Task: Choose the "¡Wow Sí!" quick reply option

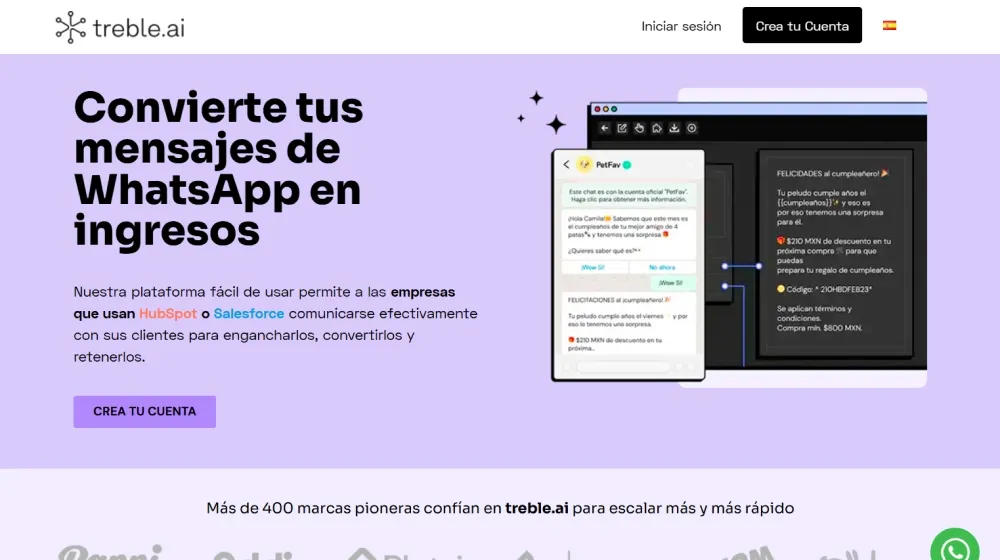Action: (x=594, y=267)
